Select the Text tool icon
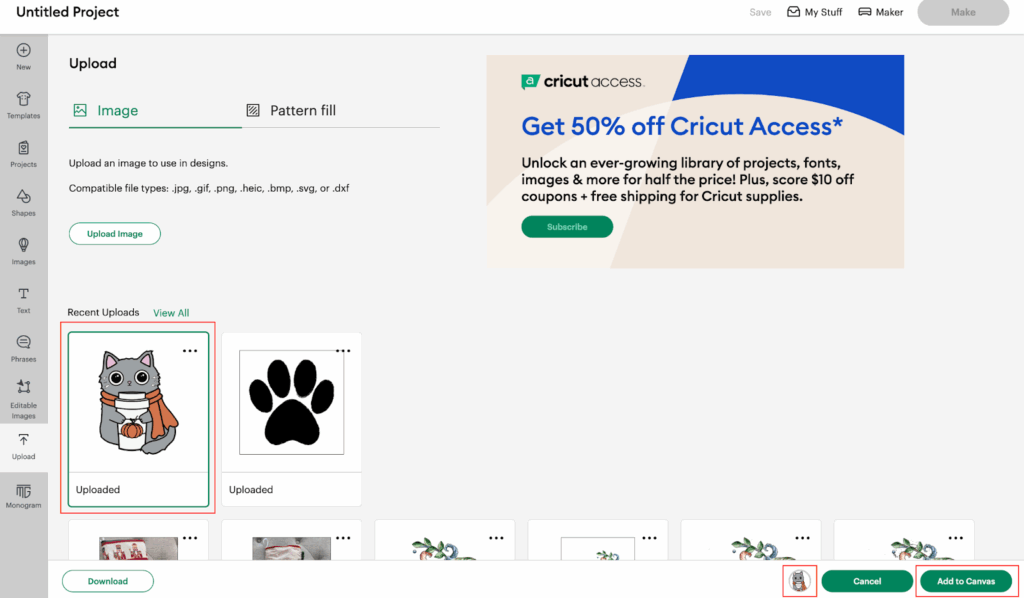This screenshot has height=598, width=1024. coord(23,295)
